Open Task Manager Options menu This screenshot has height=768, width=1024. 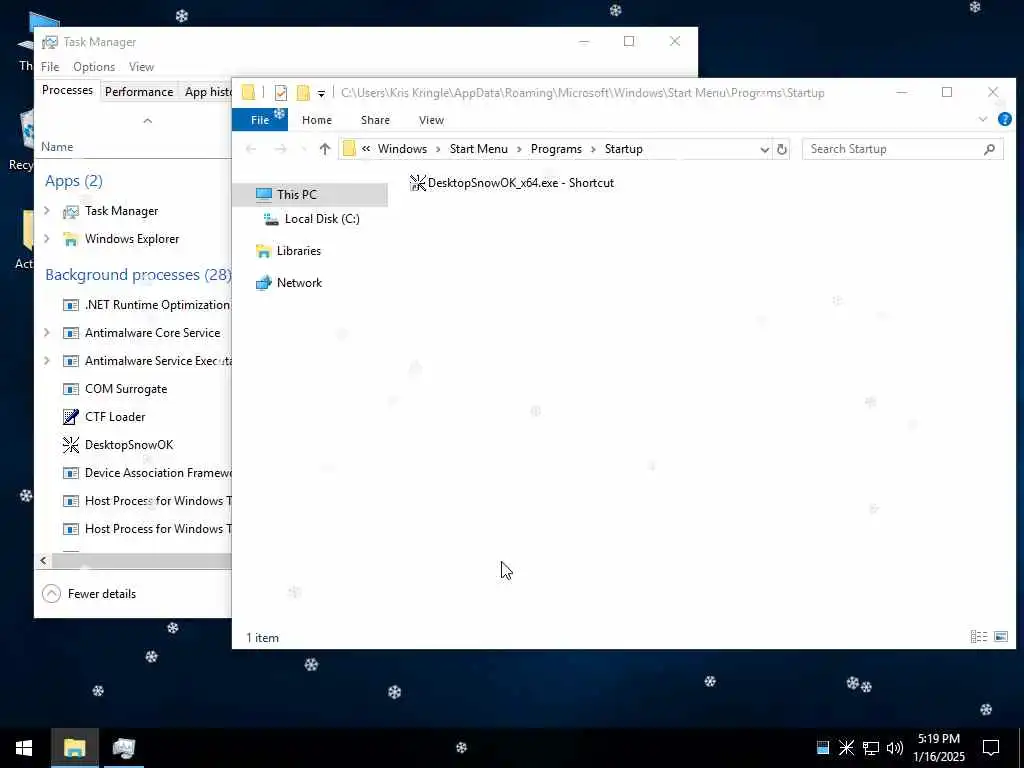(94, 67)
